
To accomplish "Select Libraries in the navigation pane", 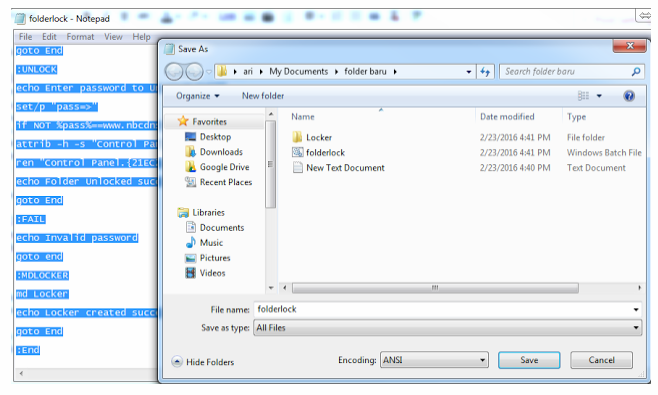I will click(208, 212).
